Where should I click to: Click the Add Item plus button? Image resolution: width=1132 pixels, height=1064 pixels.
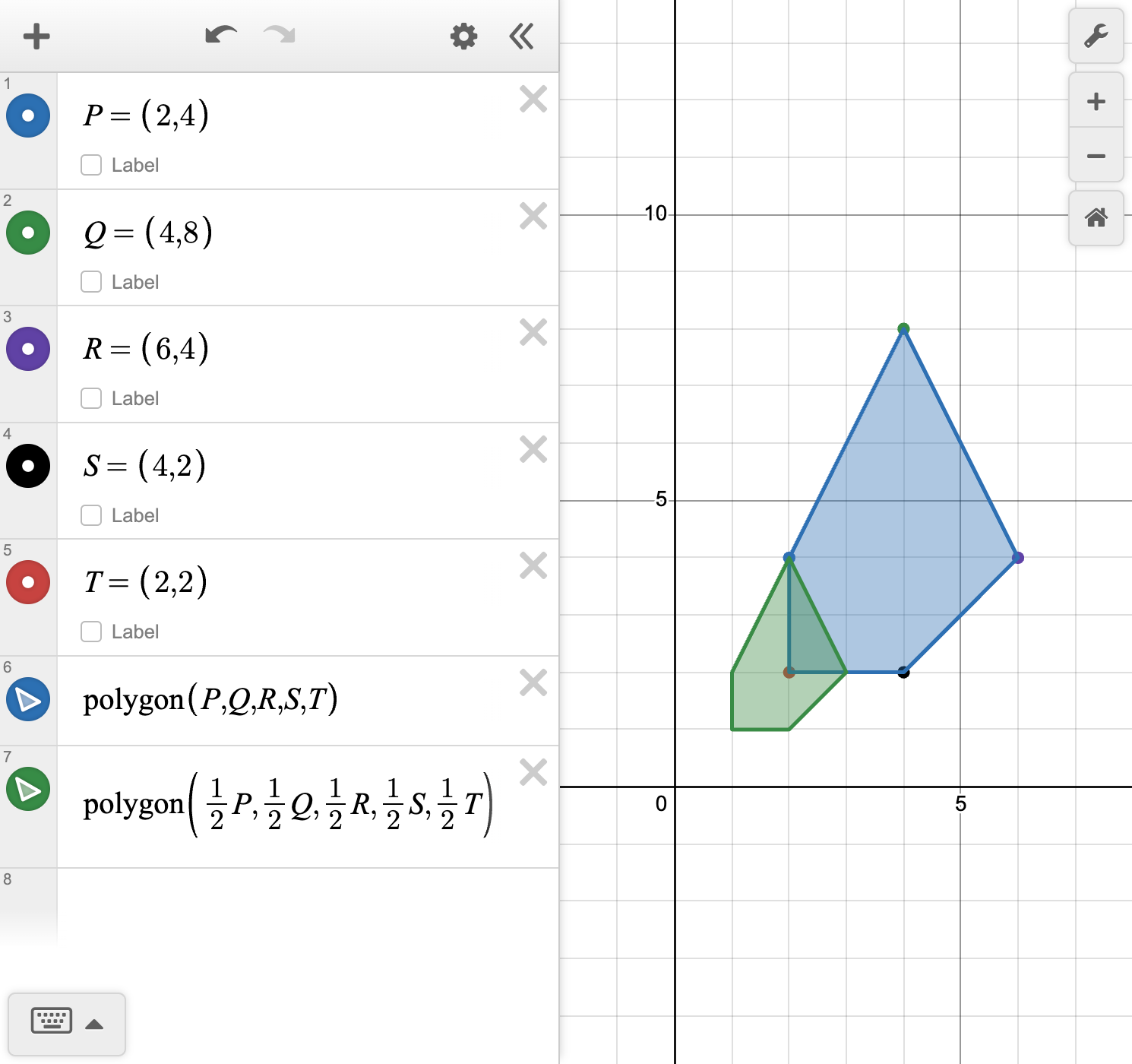(36, 36)
